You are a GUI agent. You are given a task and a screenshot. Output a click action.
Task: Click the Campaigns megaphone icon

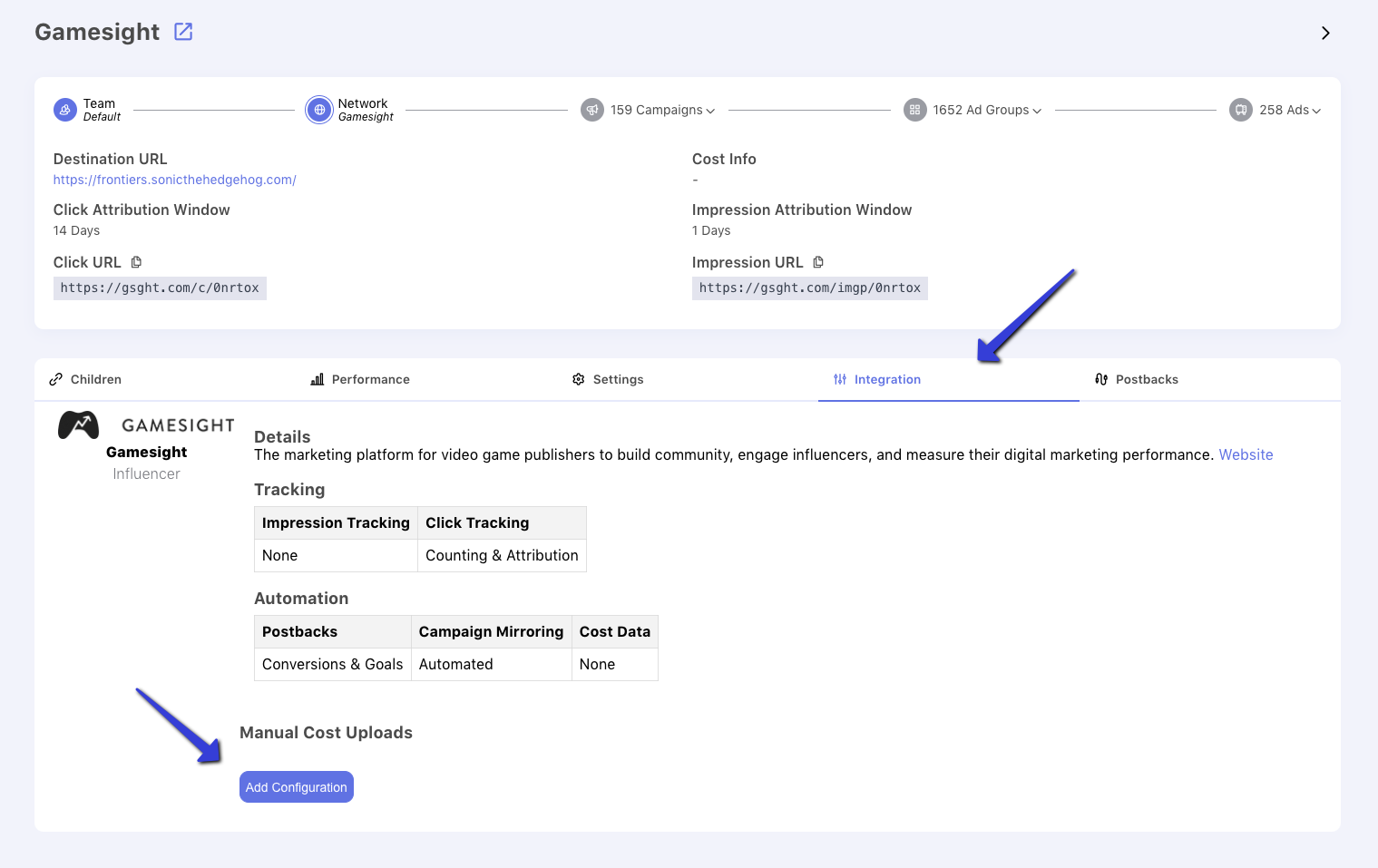[592, 110]
